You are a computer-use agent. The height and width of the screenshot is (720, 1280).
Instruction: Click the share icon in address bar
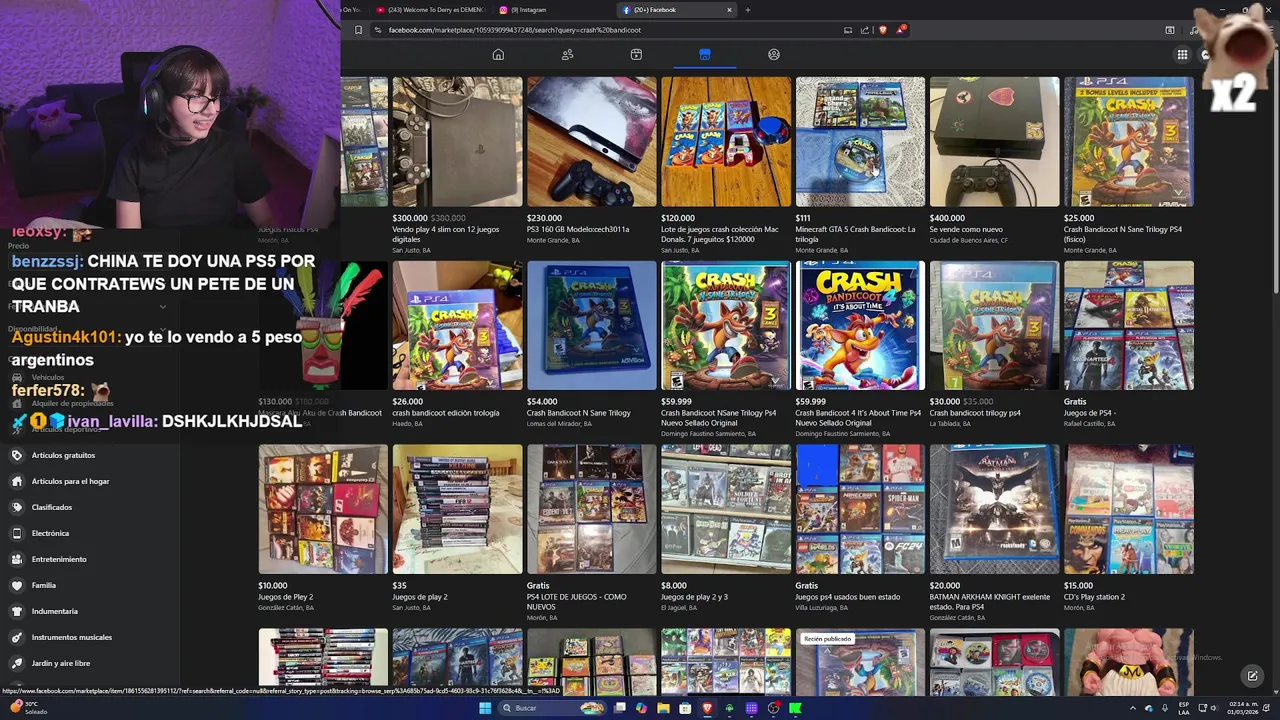864,30
